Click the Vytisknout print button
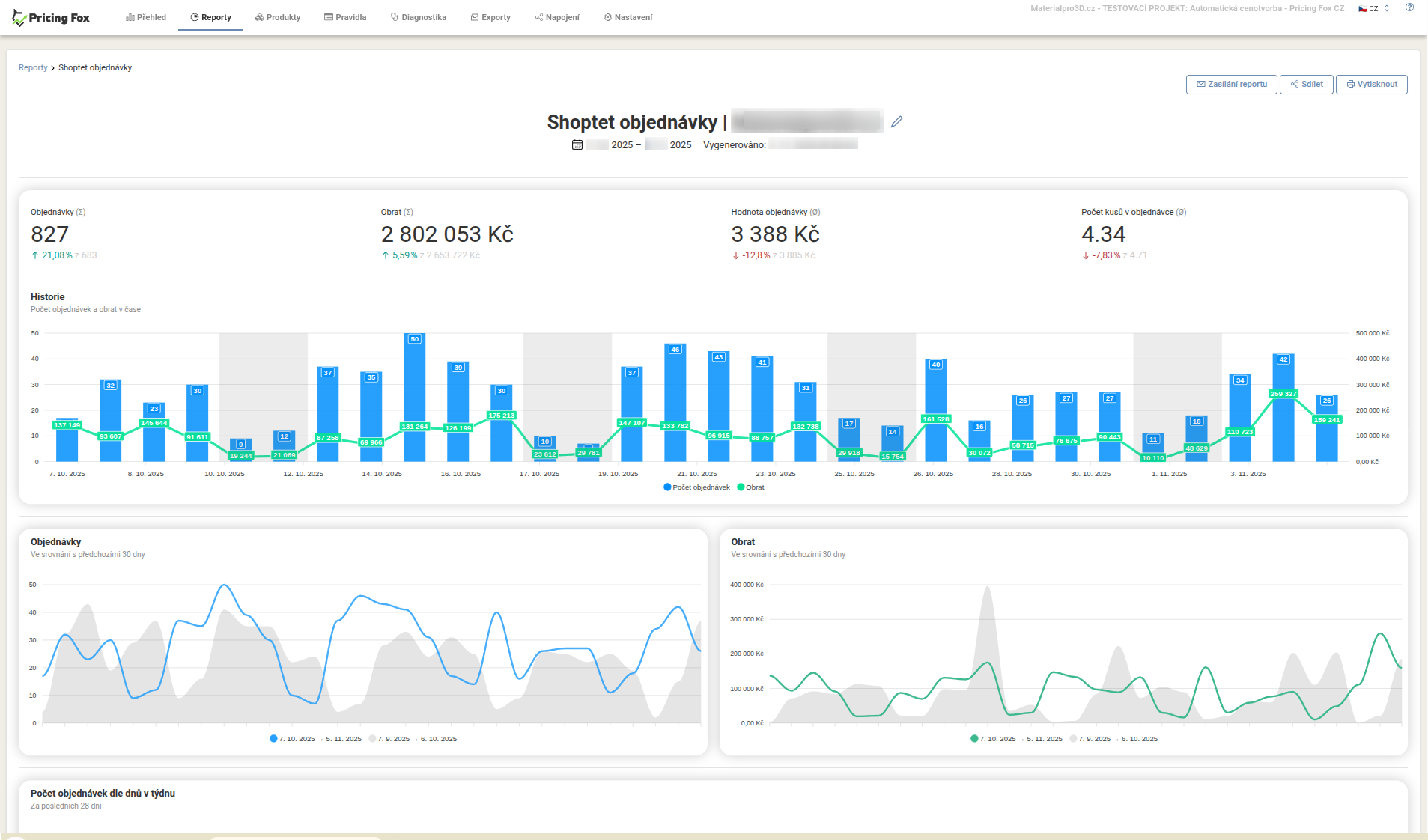Viewport: 1428px width, 840px height. (1371, 84)
